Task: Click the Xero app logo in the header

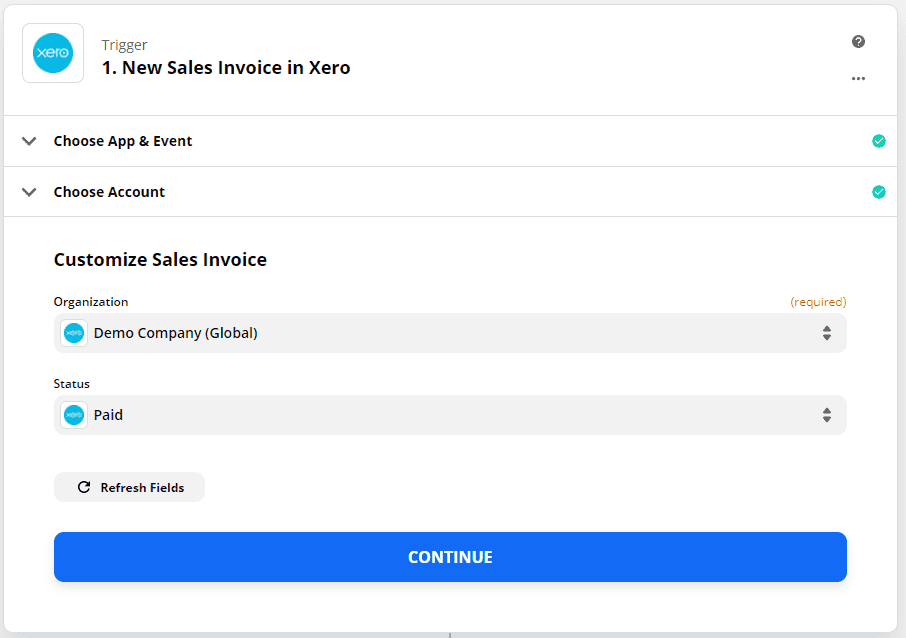Action: [x=53, y=53]
